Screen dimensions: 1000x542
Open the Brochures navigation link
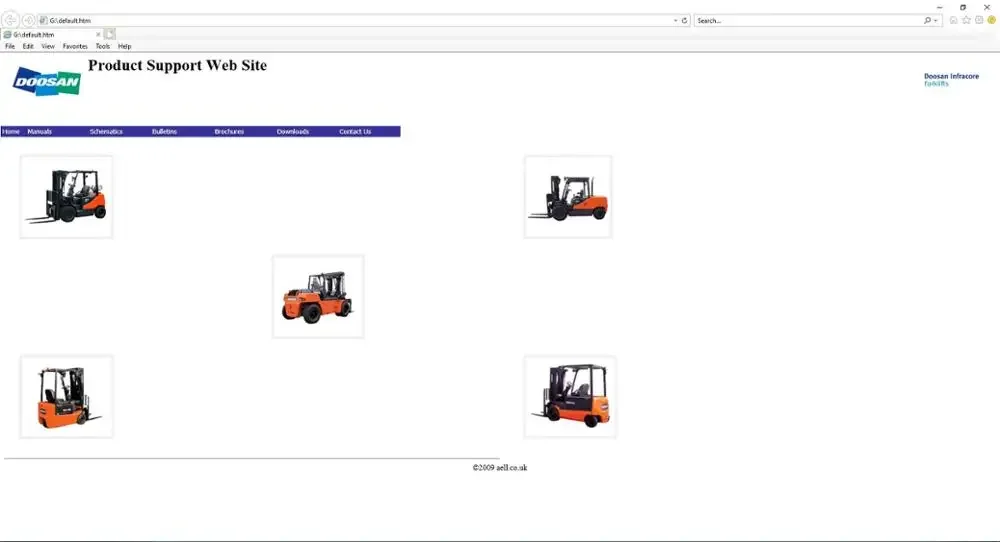229,131
